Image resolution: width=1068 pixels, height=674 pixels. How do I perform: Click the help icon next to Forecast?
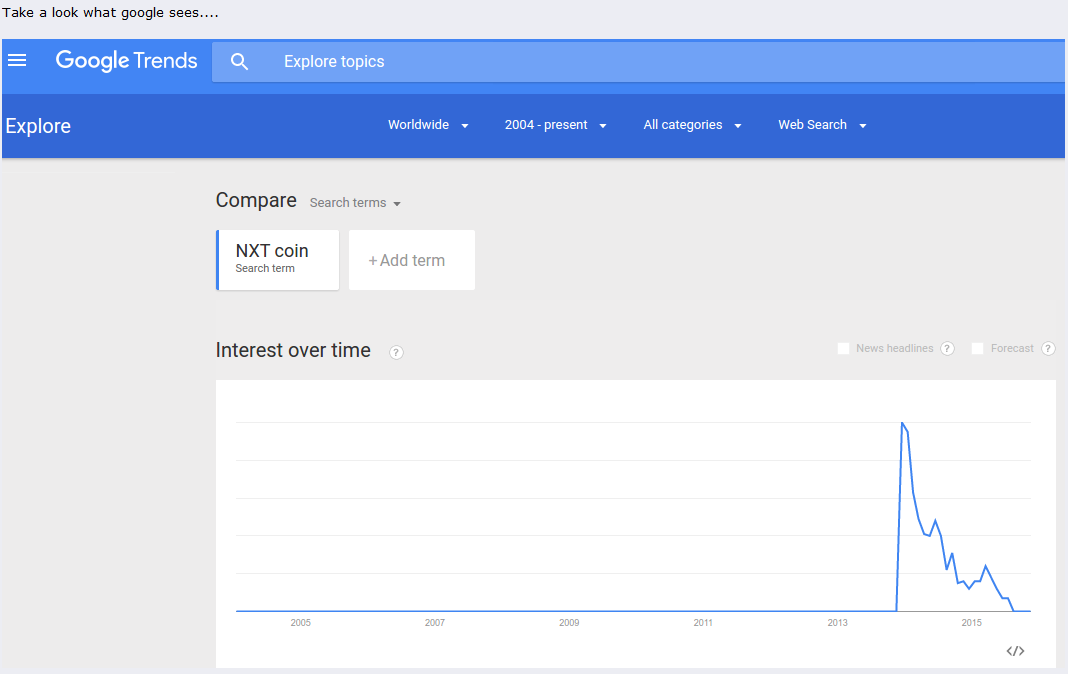click(1048, 349)
